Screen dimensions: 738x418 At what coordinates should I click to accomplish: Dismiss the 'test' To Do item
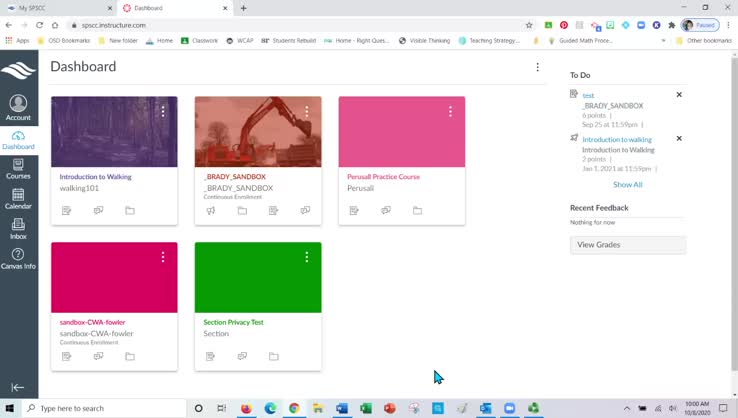click(x=679, y=95)
